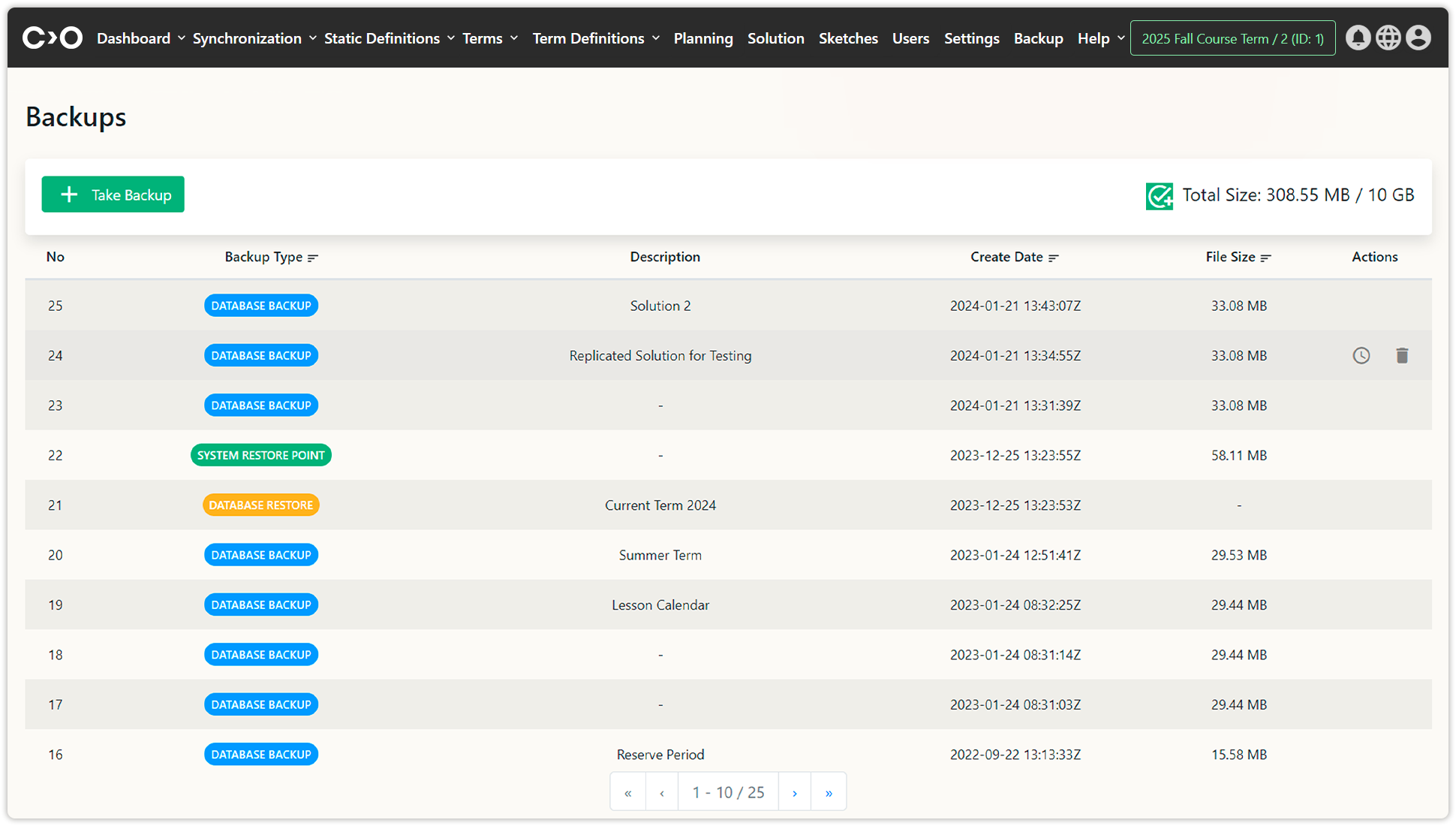
Task: Sort by File Size column icon
Action: point(1266,258)
